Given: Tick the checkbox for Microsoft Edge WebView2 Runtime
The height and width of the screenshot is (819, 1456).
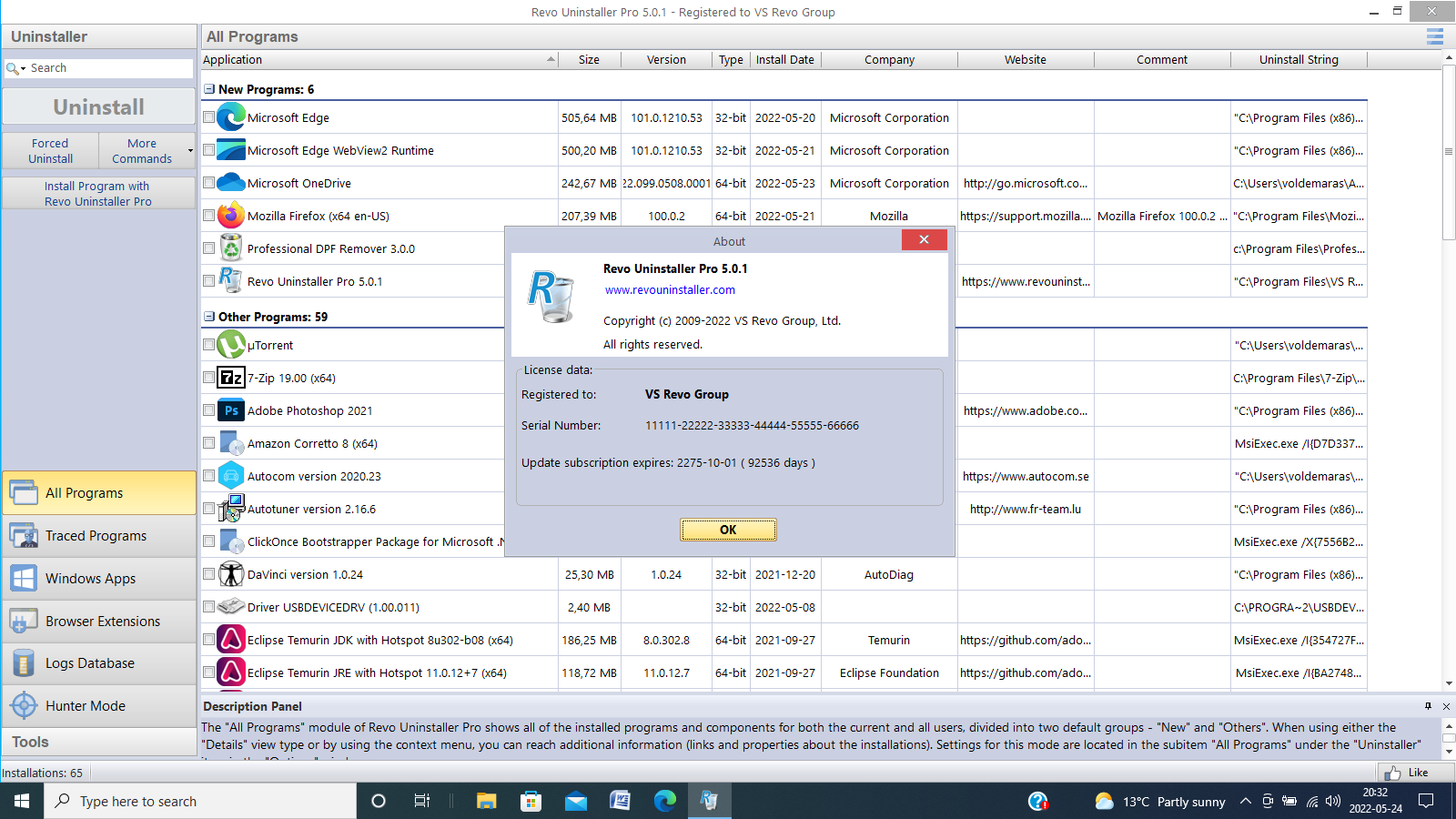Looking at the screenshot, I should click(208, 150).
